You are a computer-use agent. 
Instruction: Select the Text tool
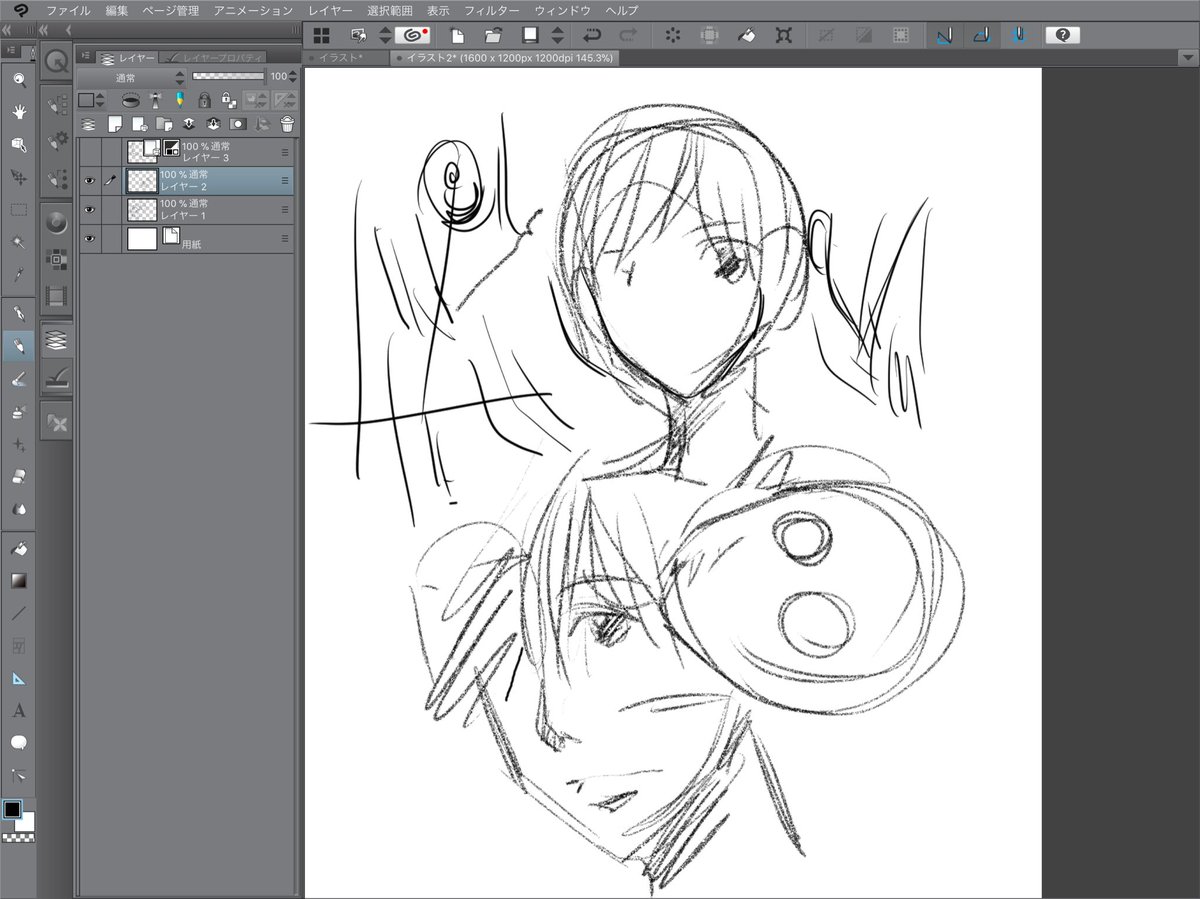(18, 711)
